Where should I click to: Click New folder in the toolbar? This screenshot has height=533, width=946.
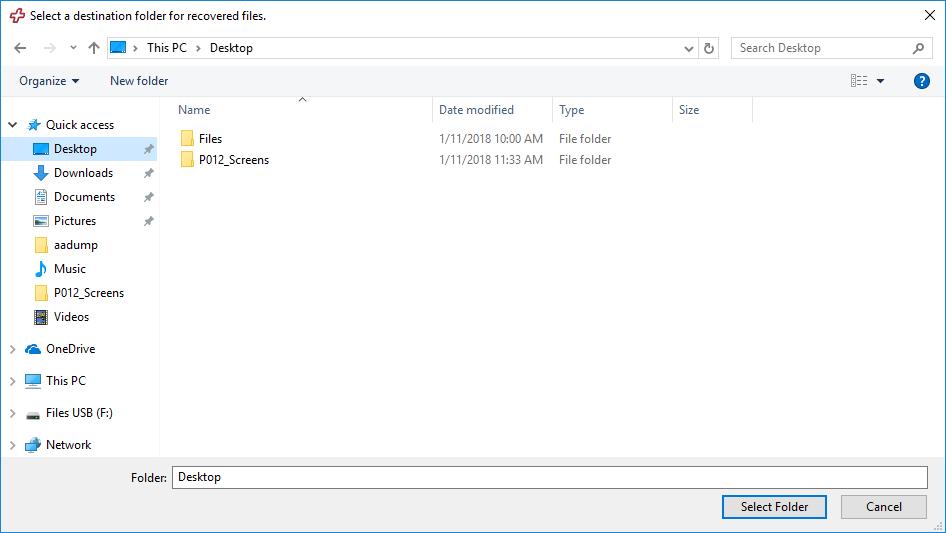(139, 81)
